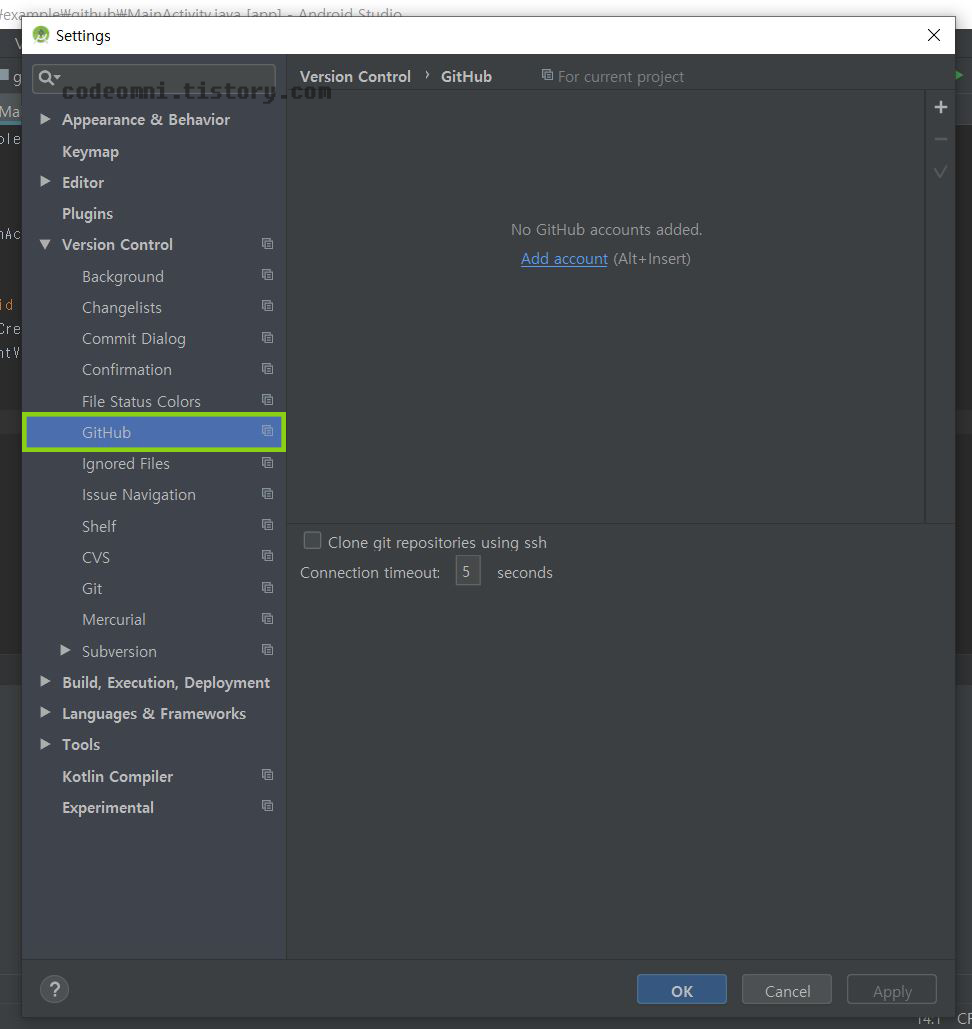This screenshot has width=972, height=1029.
Task: Expand the Tools section
Action: click(x=45, y=744)
